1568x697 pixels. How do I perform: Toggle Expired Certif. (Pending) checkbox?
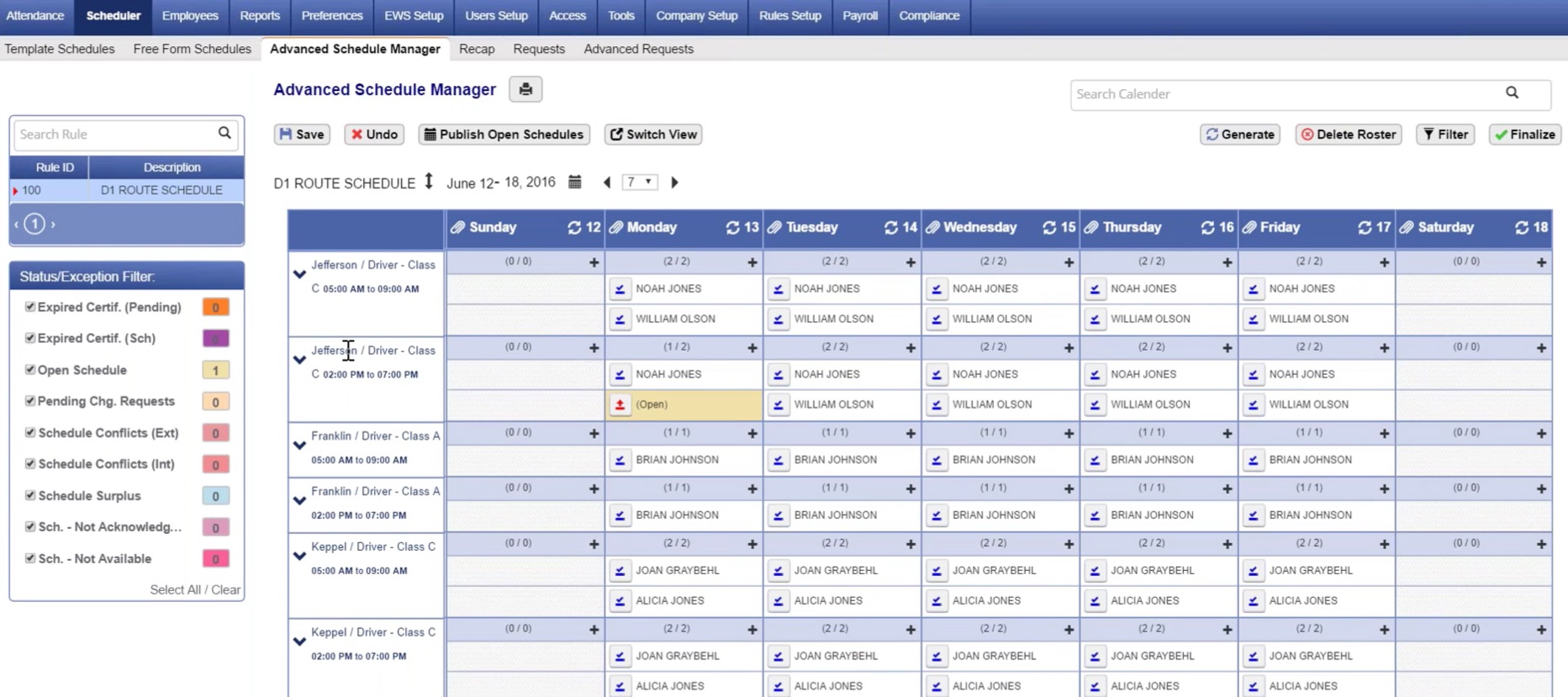point(30,307)
